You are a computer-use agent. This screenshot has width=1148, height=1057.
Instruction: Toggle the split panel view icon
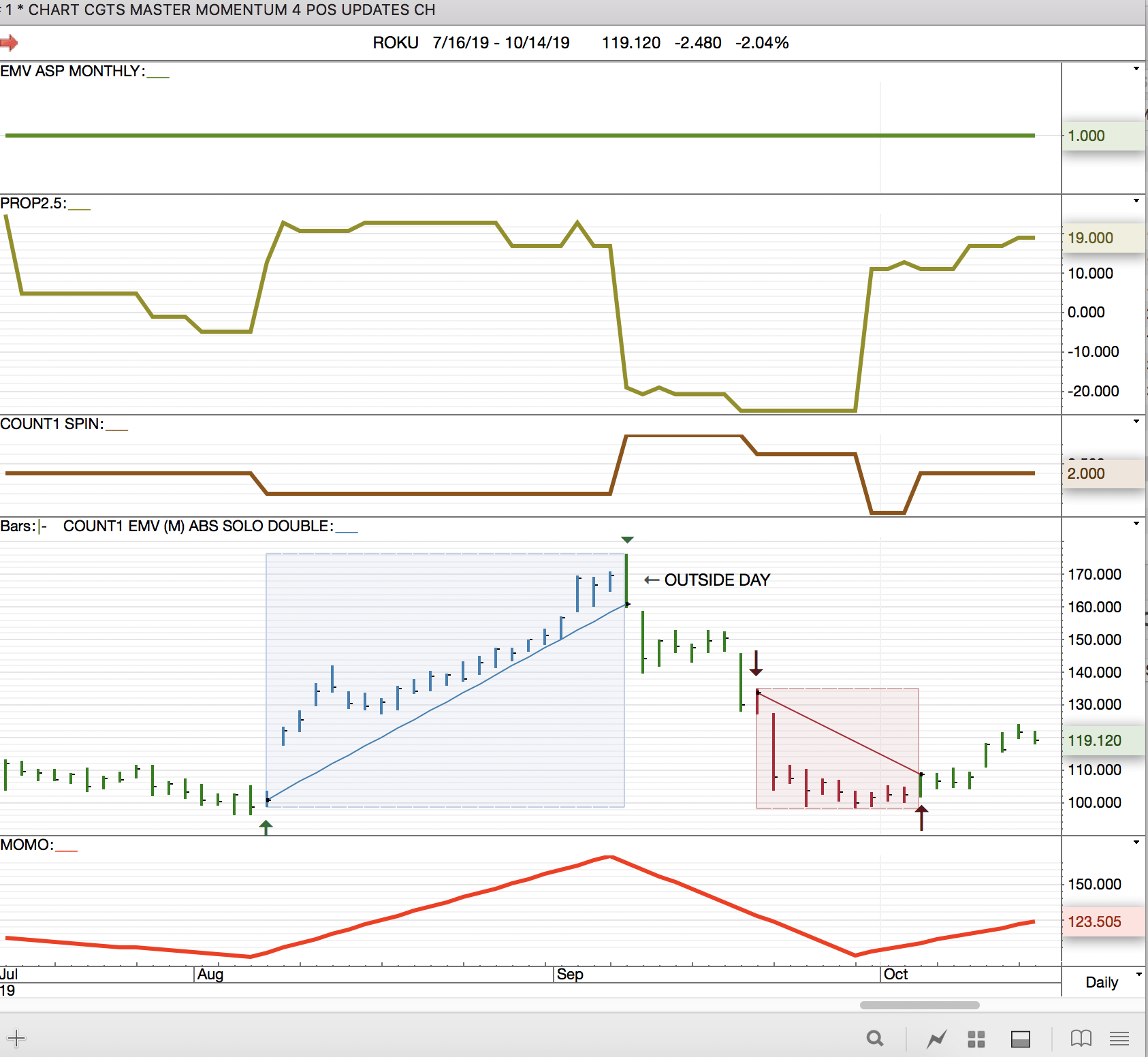pyautogui.click(x=1020, y=1039)
